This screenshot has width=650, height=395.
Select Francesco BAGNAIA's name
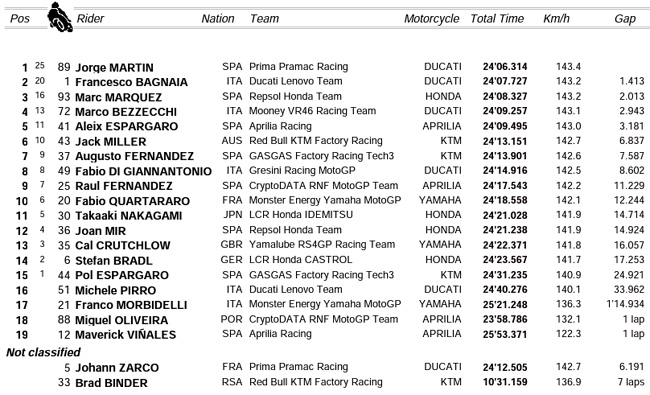(x=131, y=82)
